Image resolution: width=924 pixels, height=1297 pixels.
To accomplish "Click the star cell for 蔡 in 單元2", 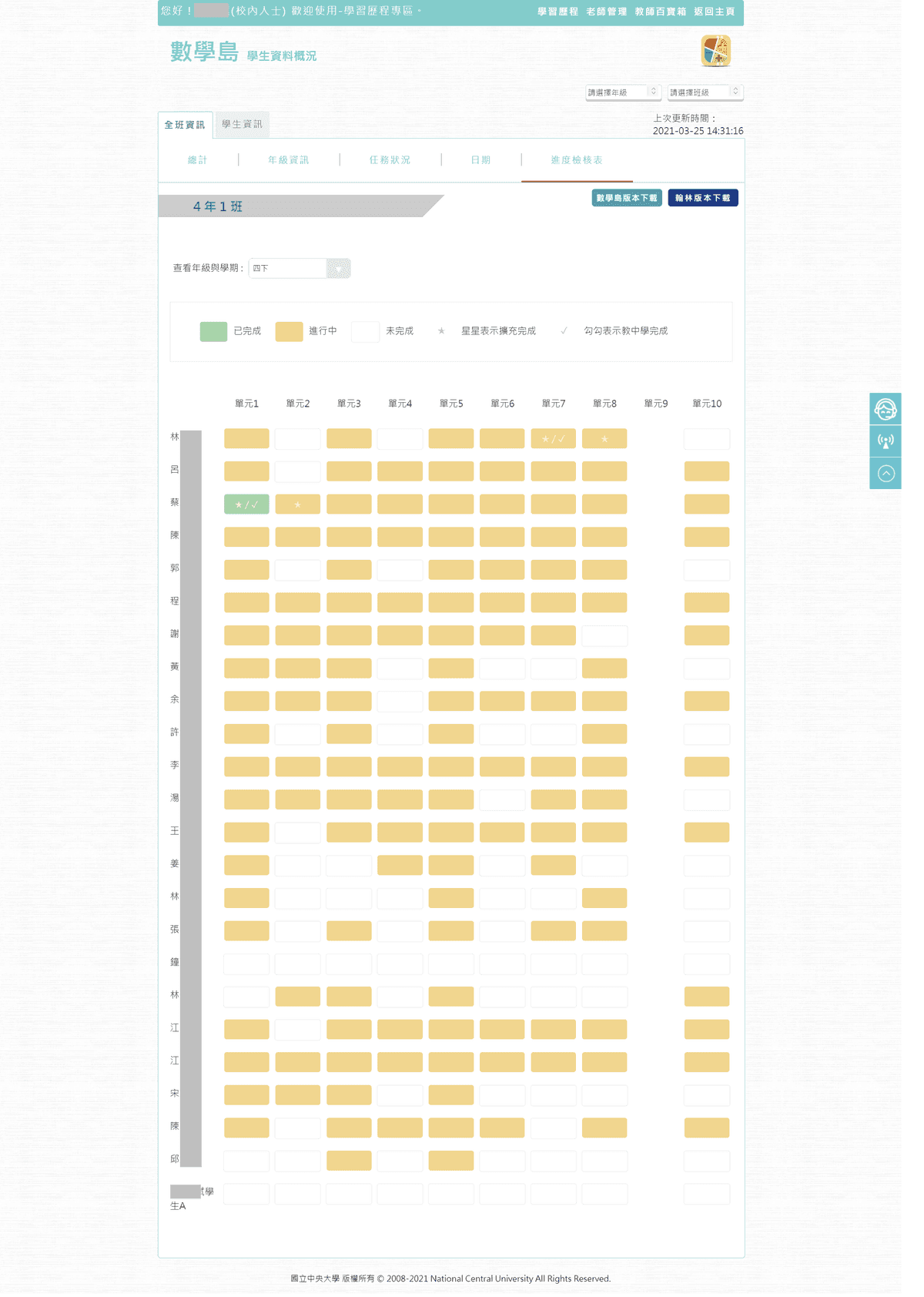I will (x=298, y=504).
